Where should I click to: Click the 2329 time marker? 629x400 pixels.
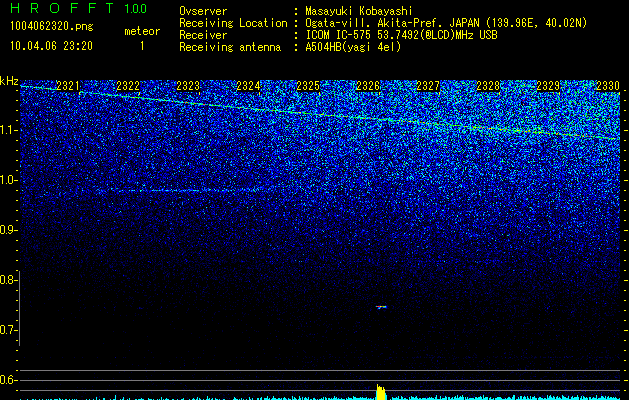point(548,86)
